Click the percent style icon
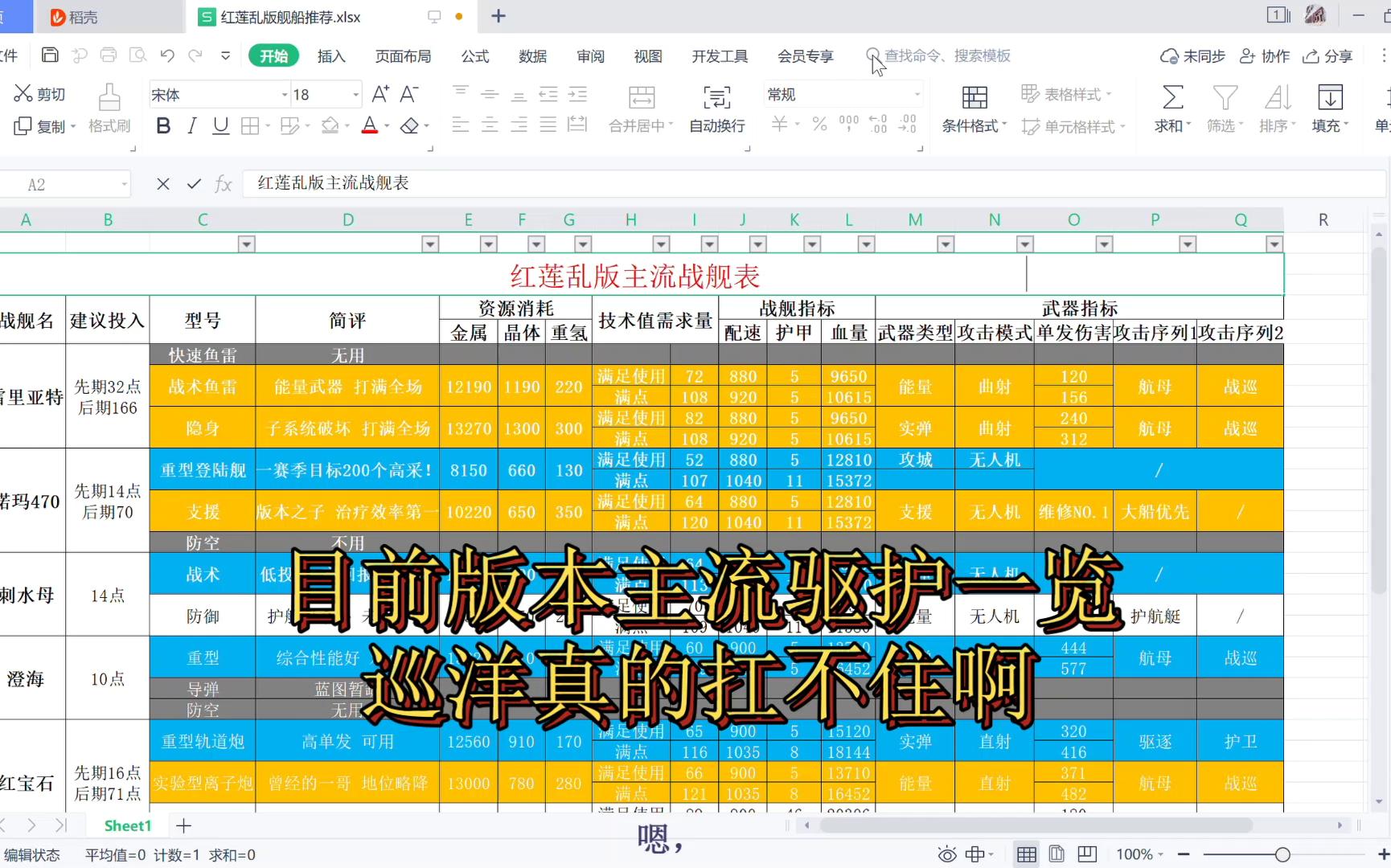The width and height of the screenshot is (1391, 868). point(819,124)
